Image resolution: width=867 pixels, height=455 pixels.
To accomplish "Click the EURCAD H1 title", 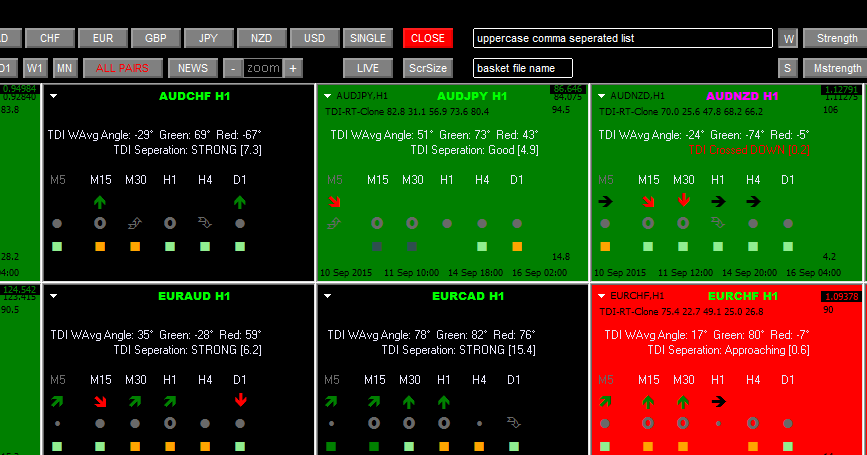I will click(x=468, y=296).
